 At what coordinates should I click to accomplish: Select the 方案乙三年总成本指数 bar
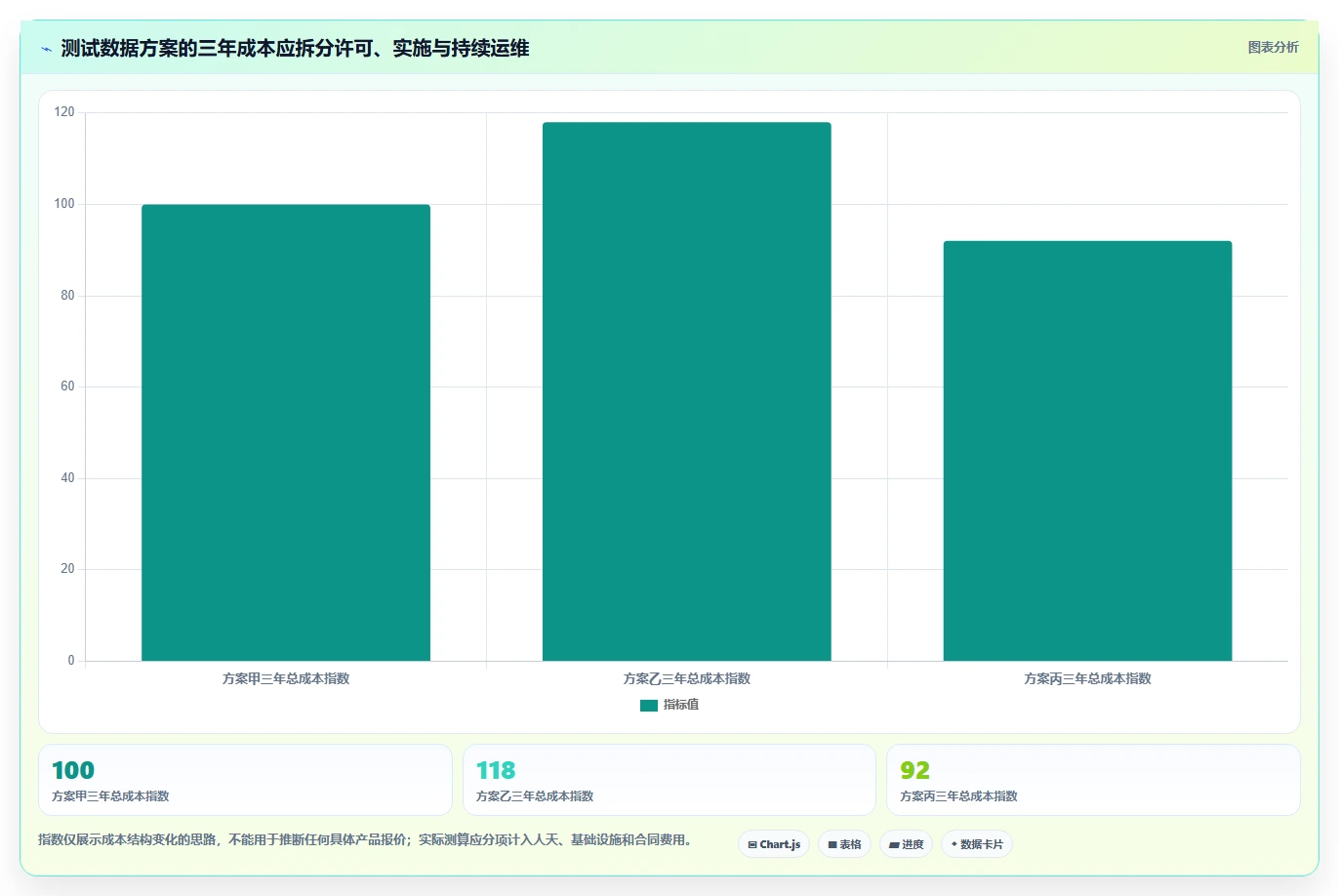pyautogui.click(x=687, y=391)
